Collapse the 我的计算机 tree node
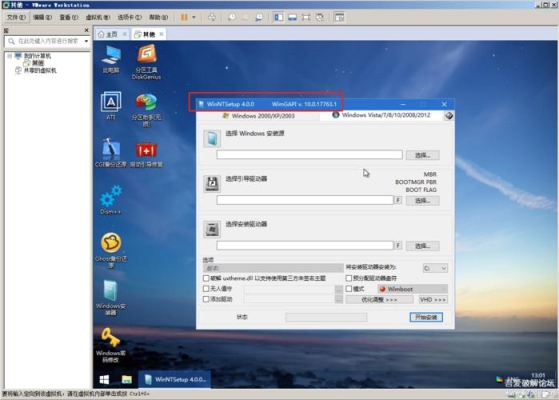Screen dimensions: 559x400 (10, 56)
